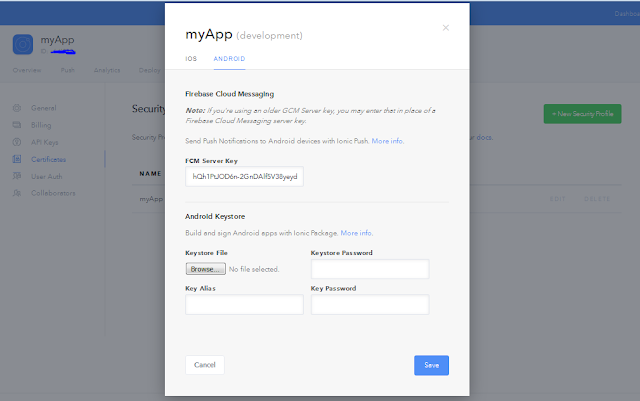Go to Certificates in the sidebar
The width and height of the screenshot is (640, 401).
[48, 159]
